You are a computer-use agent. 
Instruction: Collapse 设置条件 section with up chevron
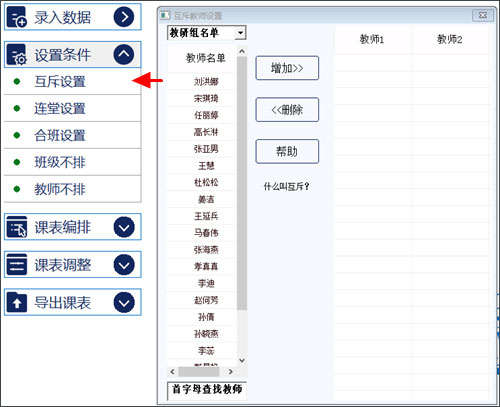click(x=124, y=54)
